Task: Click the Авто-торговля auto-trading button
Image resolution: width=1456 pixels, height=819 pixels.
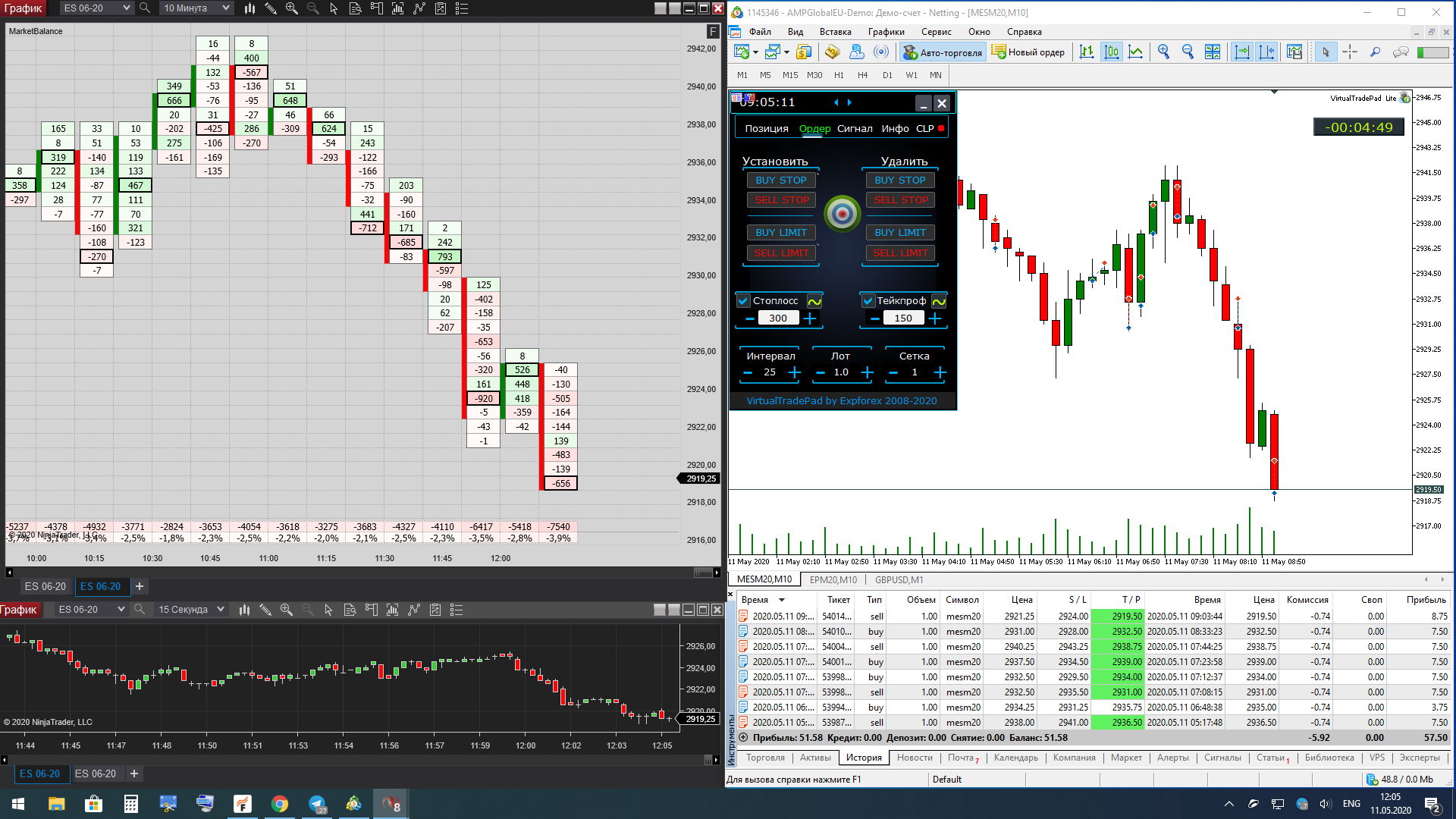Action: coord(943,52)
